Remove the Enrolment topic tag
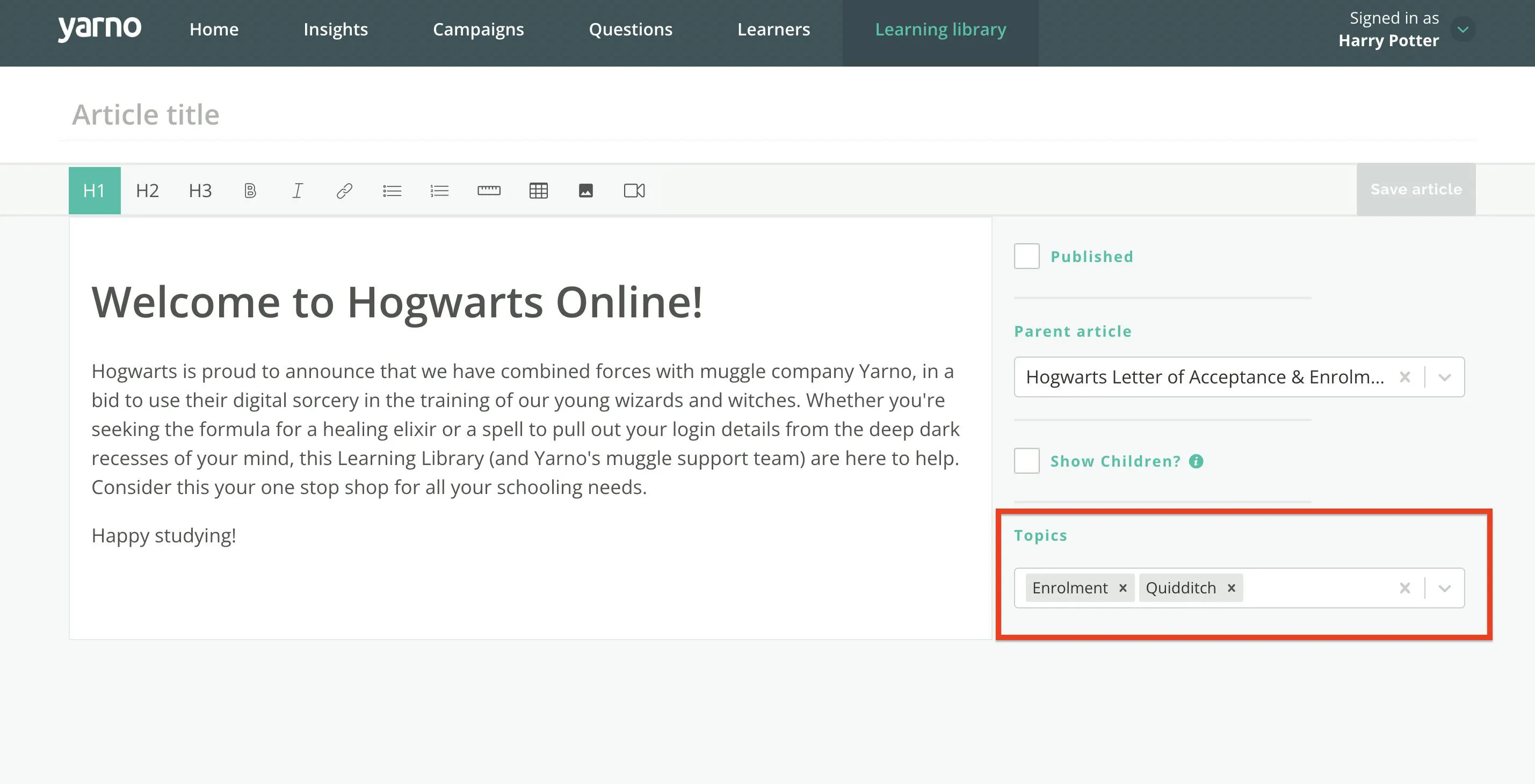The width and height of the screenshot is (1535, 784). [x=1123, y=588]
